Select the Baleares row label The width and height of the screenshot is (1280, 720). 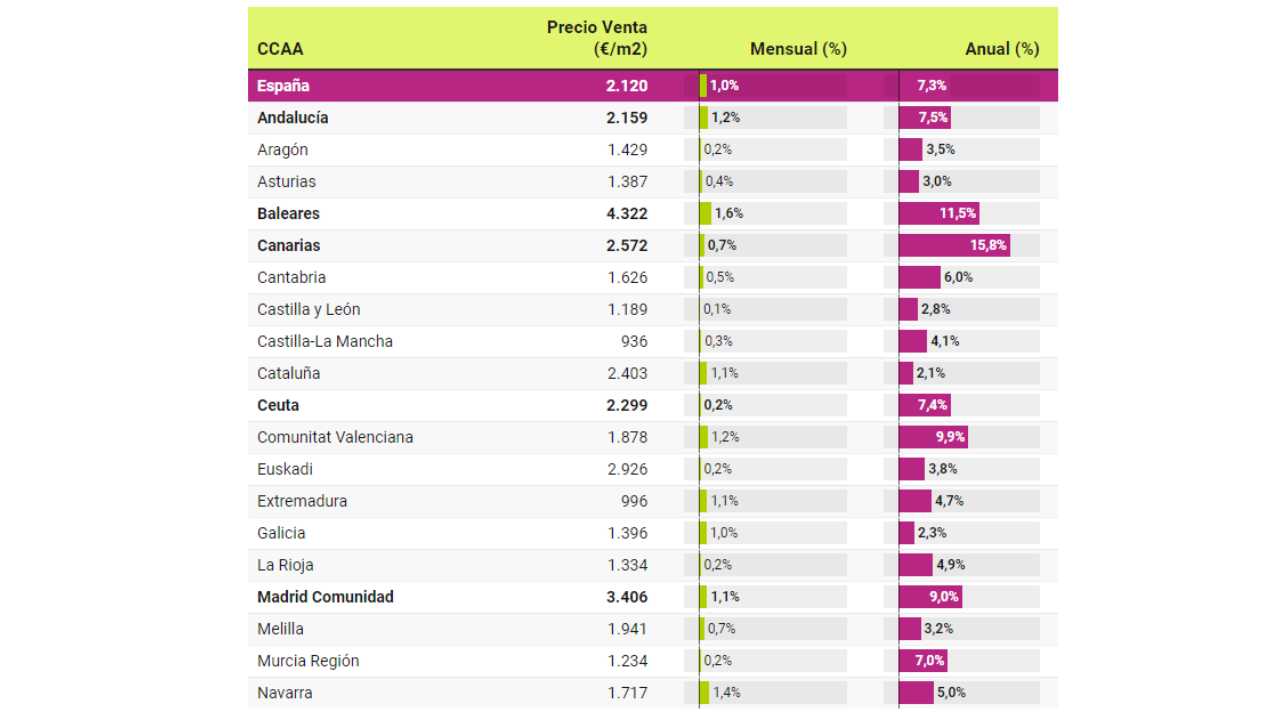coord(288,214)
